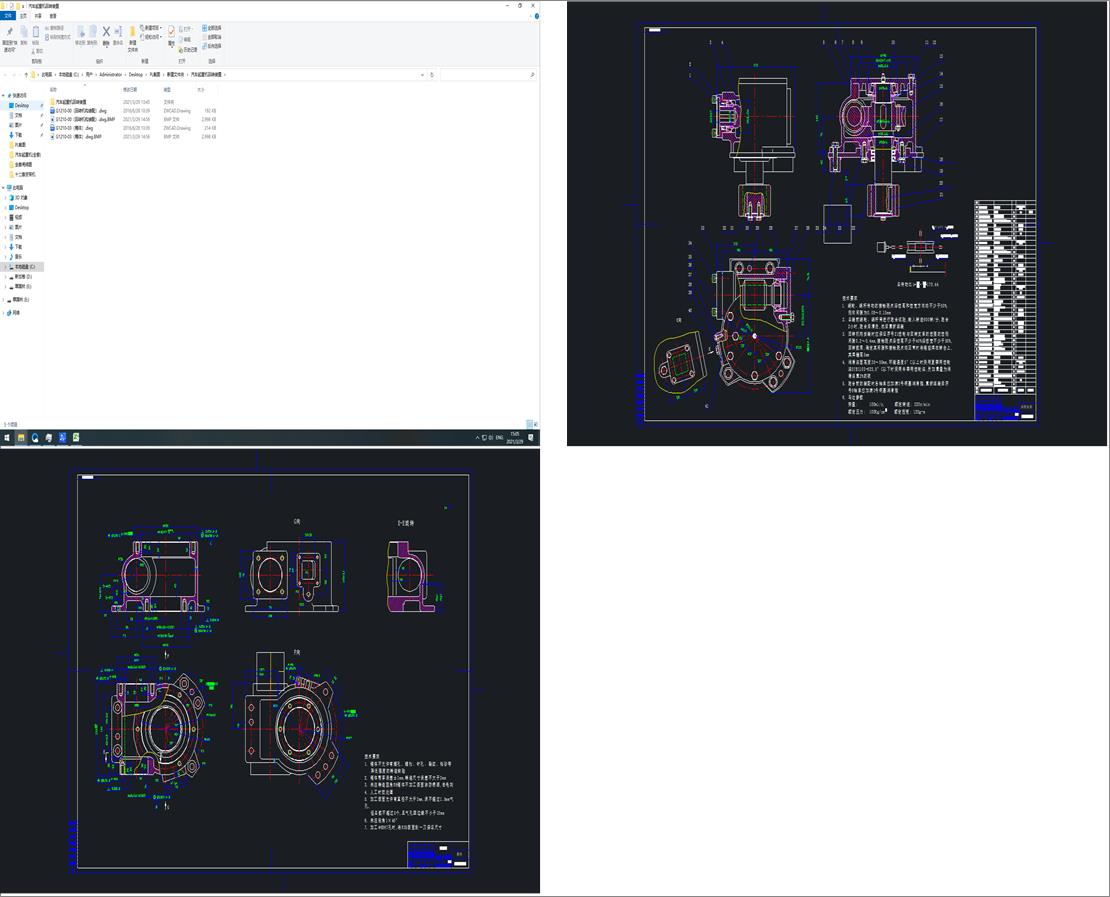Sort files by the Size column header
Viewport: 1110px width, 897px height.
coord(201,89)
